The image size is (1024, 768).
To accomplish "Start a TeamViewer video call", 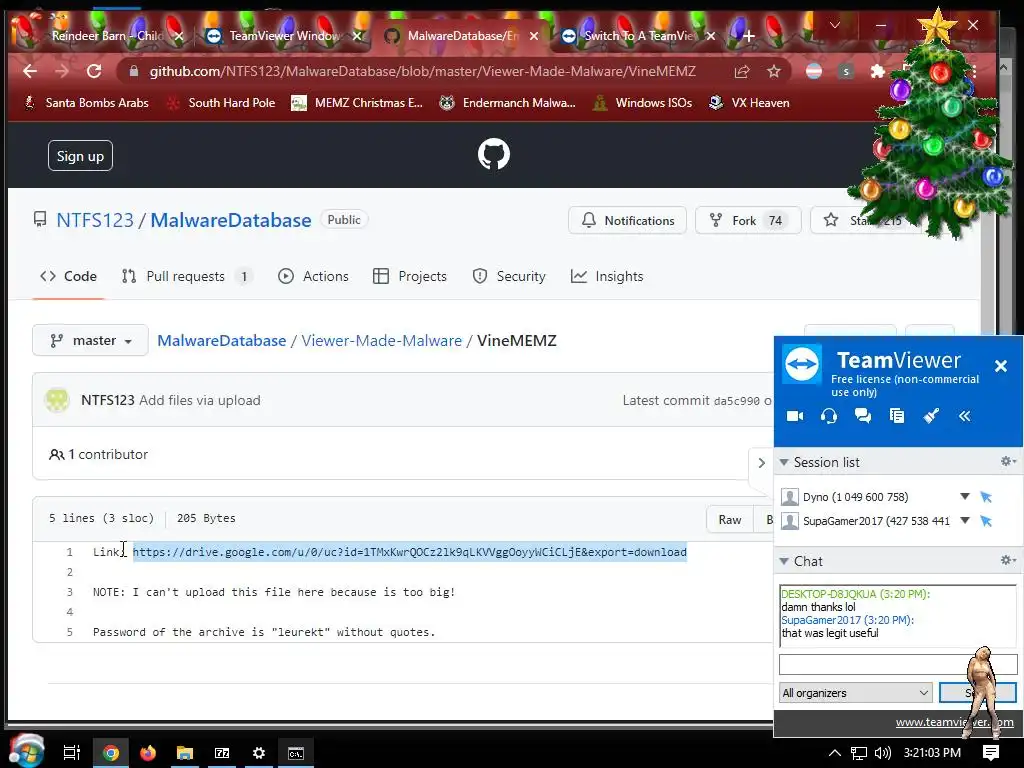I will click(795, 416).
